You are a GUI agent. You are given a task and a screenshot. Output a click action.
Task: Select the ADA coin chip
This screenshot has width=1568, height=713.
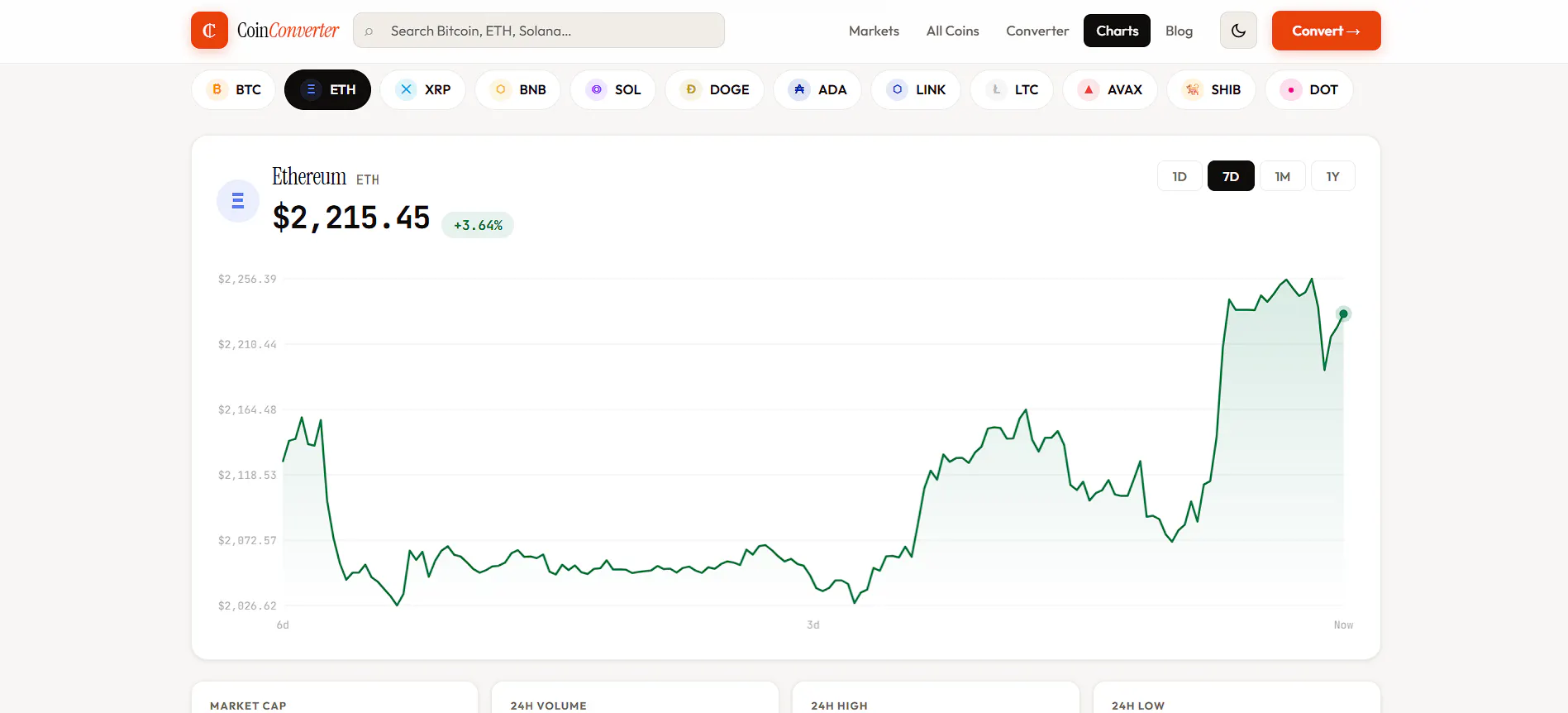click(817, 89)
